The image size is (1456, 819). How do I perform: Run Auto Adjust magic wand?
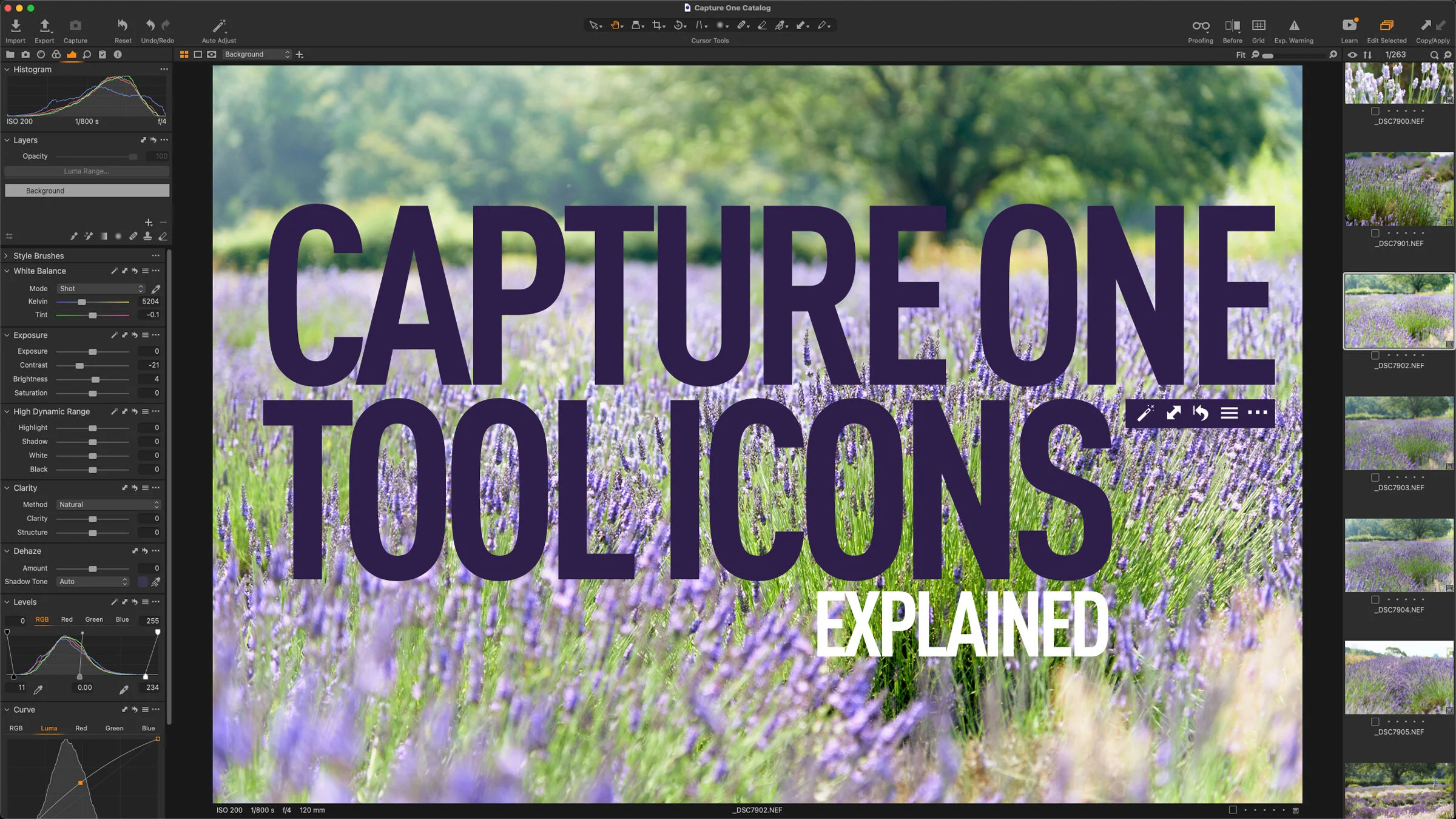(x=218, y=25)
